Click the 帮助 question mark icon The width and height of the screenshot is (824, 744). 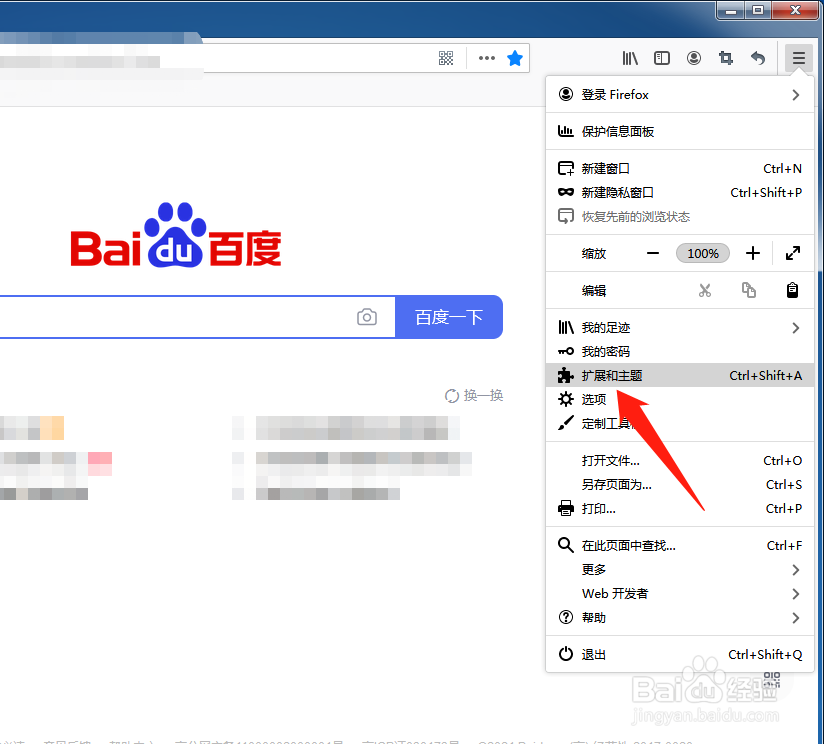point(565,617)
